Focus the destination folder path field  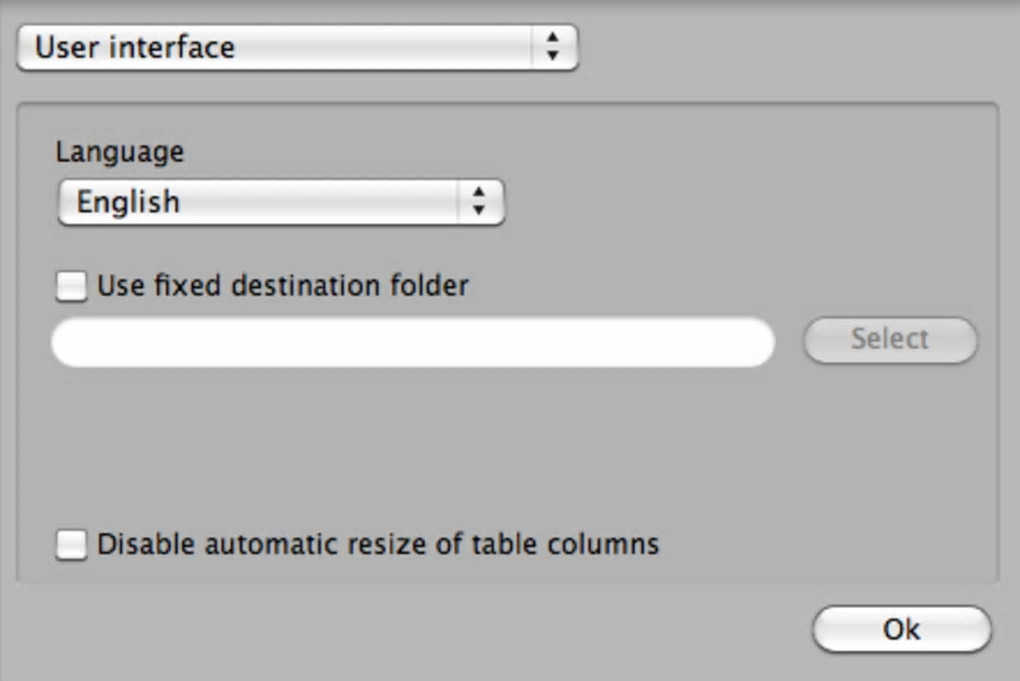(x=412, y=342)
